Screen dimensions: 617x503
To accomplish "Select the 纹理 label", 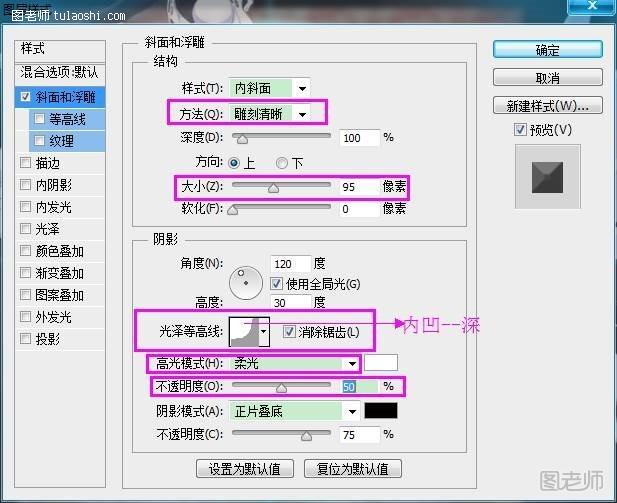I will 61,141.
